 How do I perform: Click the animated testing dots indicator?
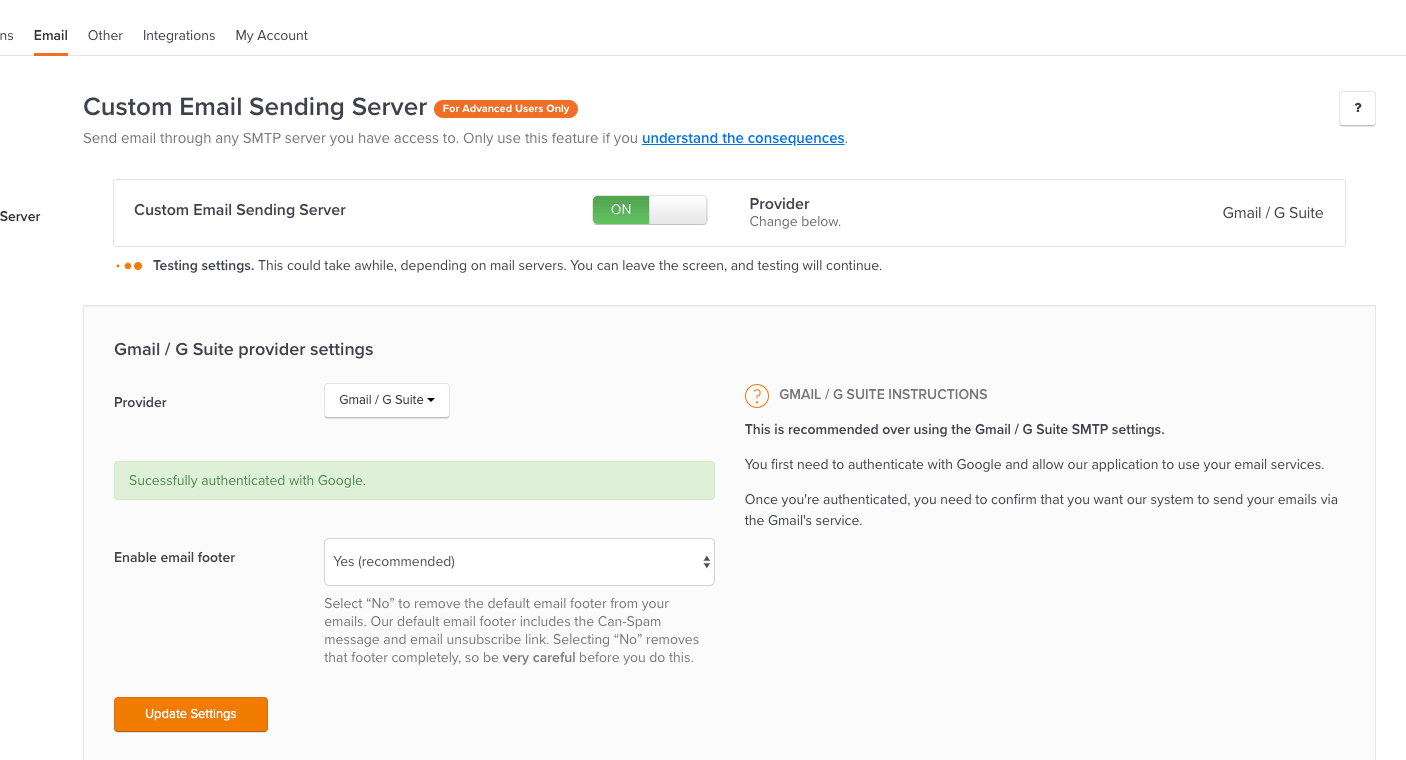pos(129,266)
